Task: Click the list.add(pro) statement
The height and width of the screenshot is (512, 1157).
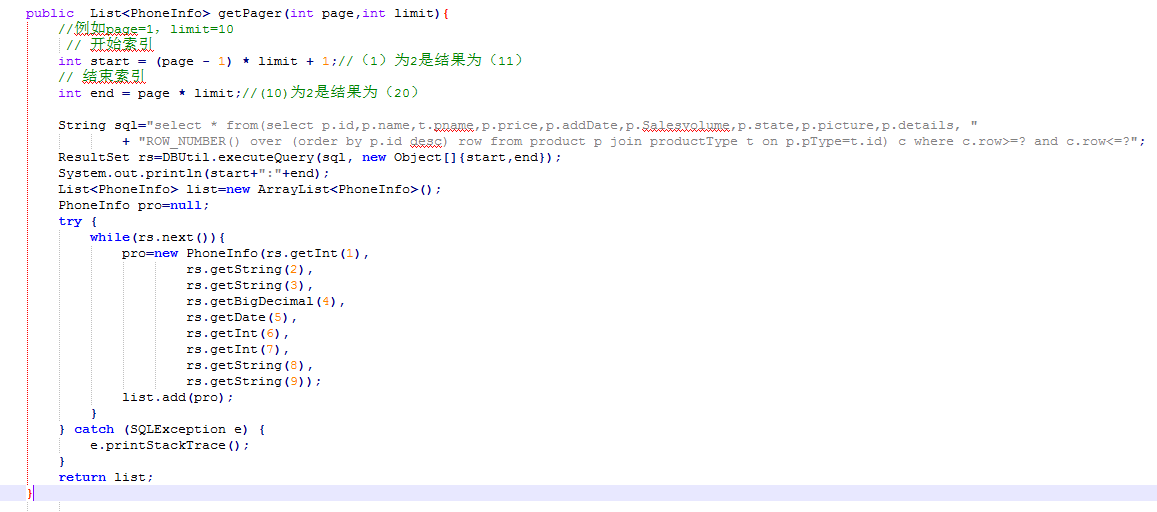Action: [x=177, y=397]
